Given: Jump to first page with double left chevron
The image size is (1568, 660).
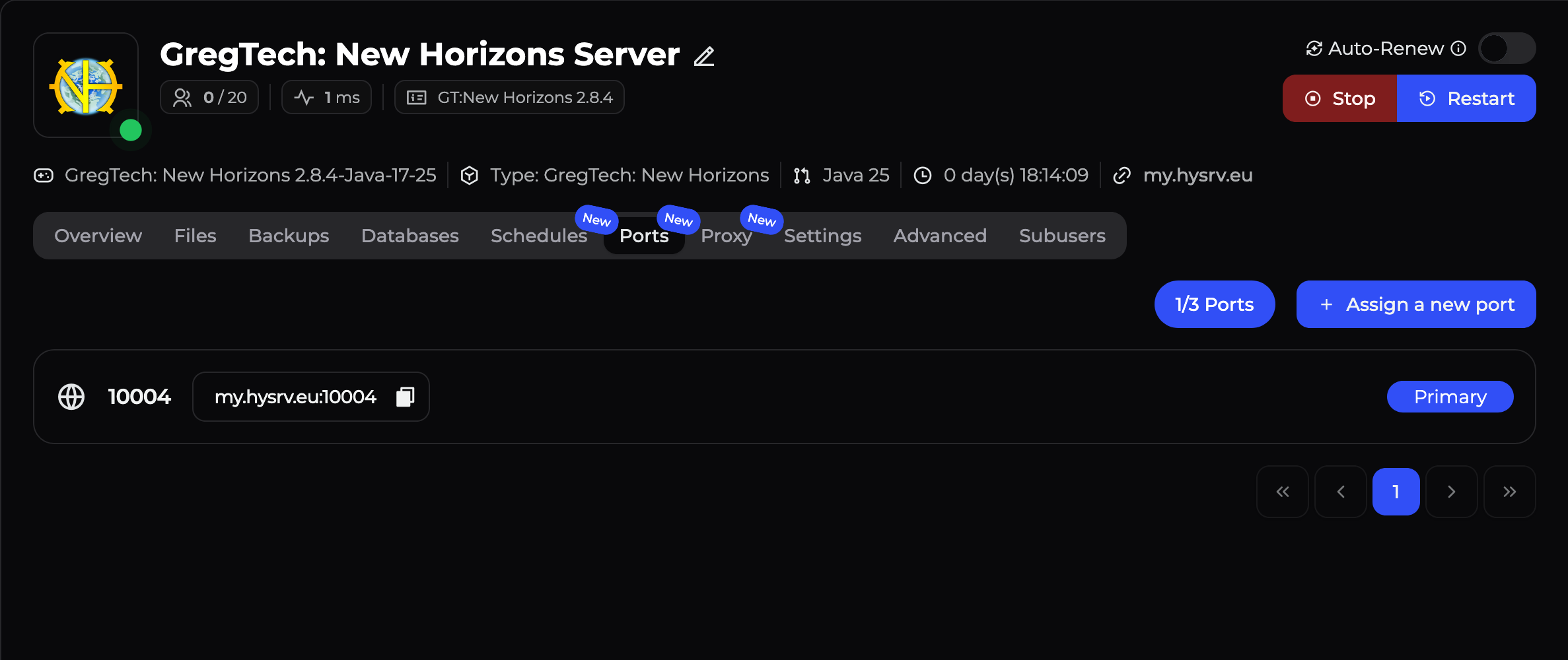Looking at the screenshot, I should pyautogui.click(x=1283, y=491).
